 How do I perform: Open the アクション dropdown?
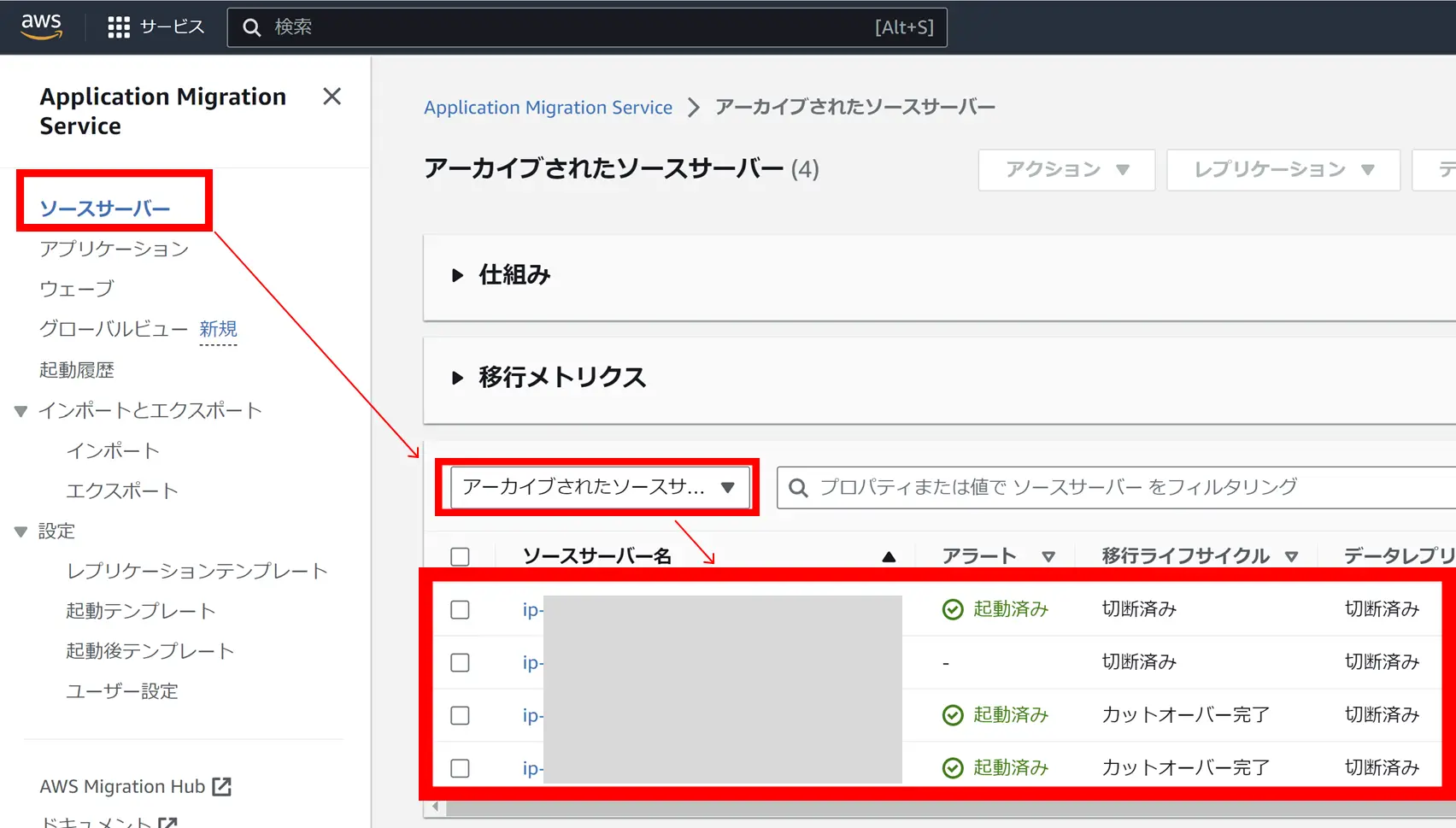1066,170
